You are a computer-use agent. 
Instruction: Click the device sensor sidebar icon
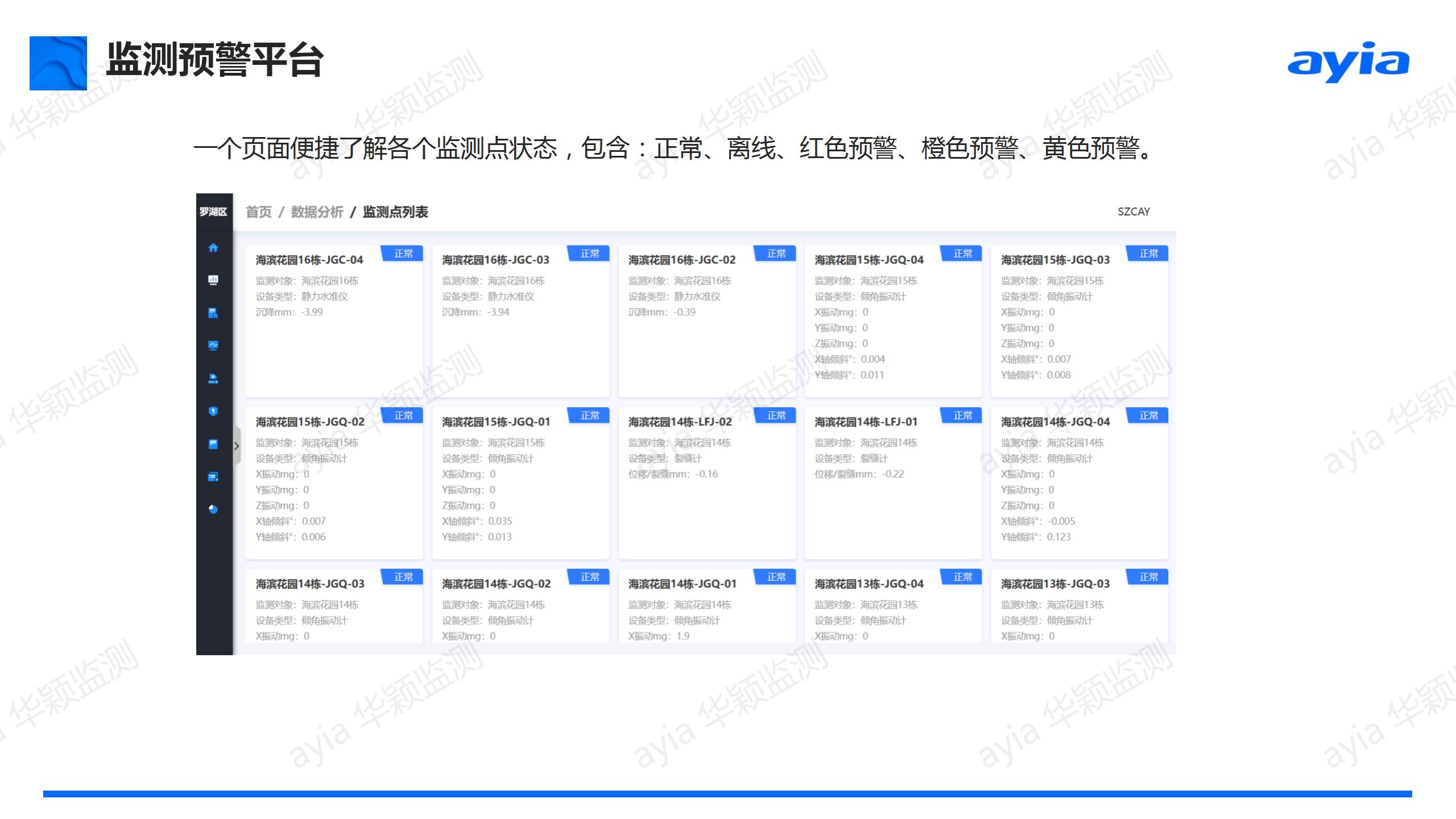click(213, 378)
